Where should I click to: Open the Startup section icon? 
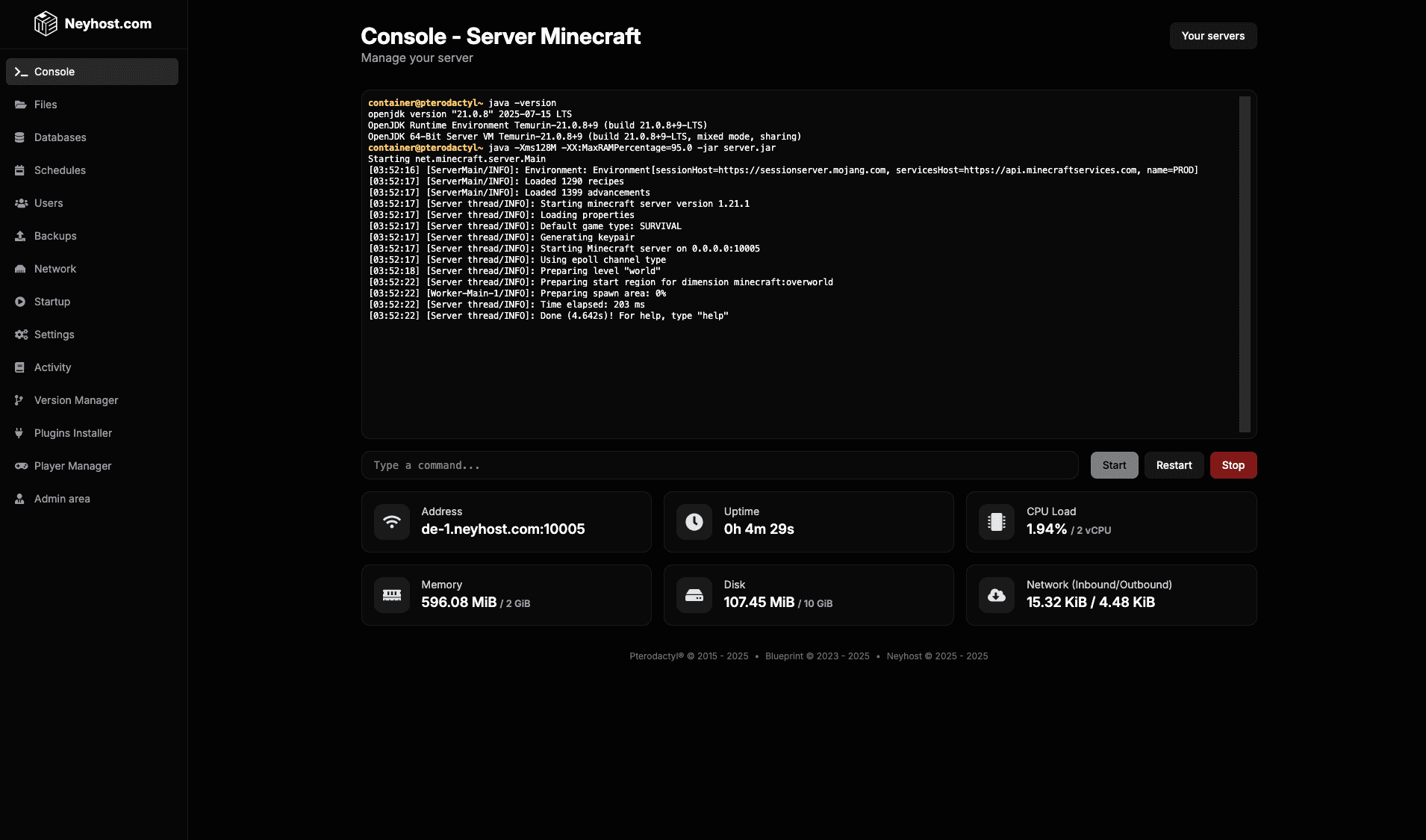(19, 302)
